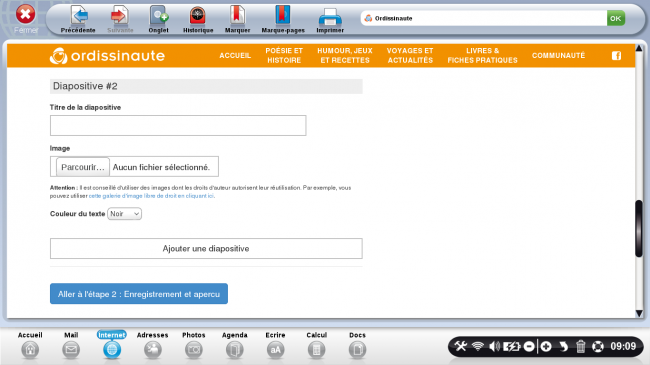Screen dimensions: 650x365
Task: Open POÉSIE ET HISTOIRE menu
Action: [284, 56]
